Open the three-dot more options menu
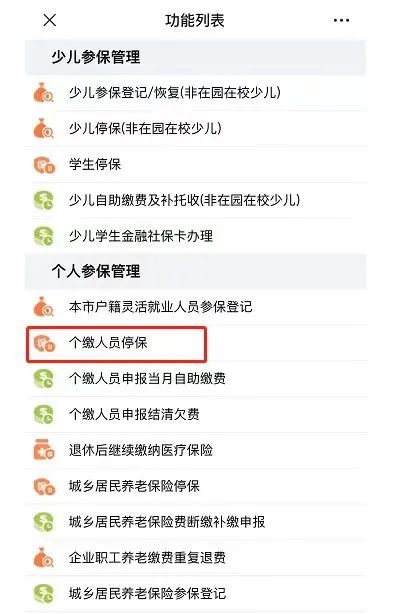This screenshot has height=614, width=402. click(341, 20)
